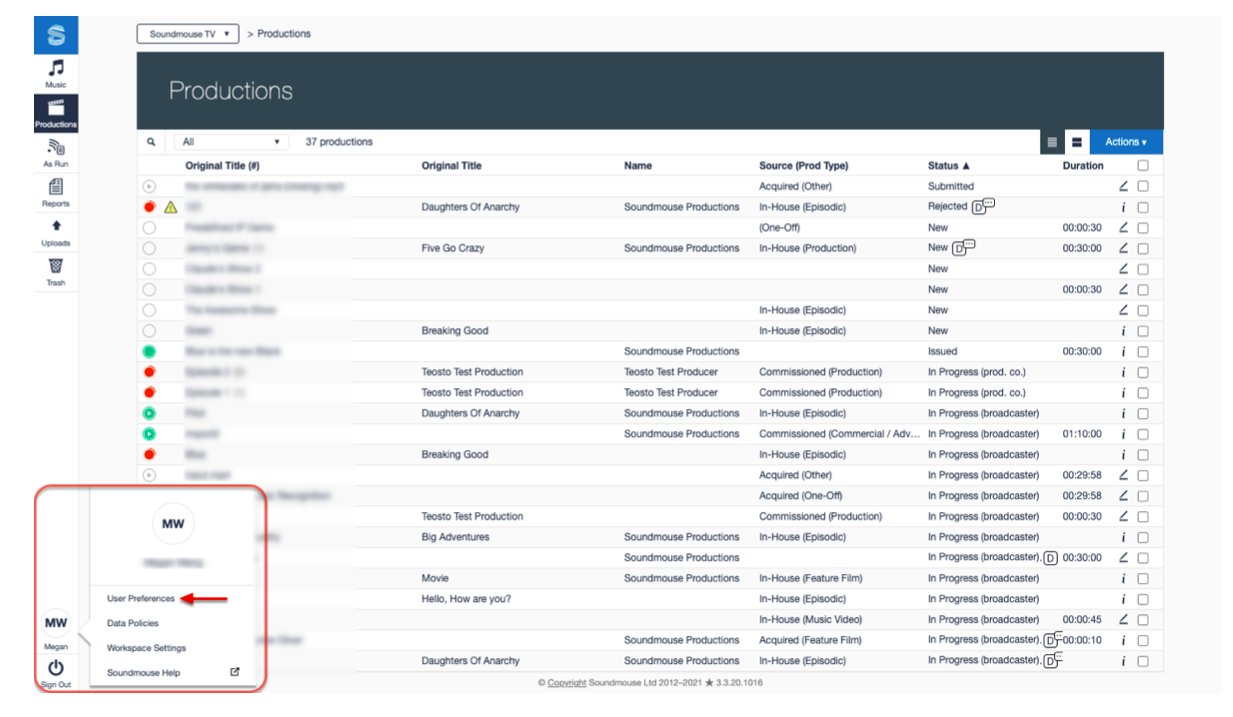Open the Music section in the sidebar
Screen dimensions: 1233x717
tap(56, 74)
